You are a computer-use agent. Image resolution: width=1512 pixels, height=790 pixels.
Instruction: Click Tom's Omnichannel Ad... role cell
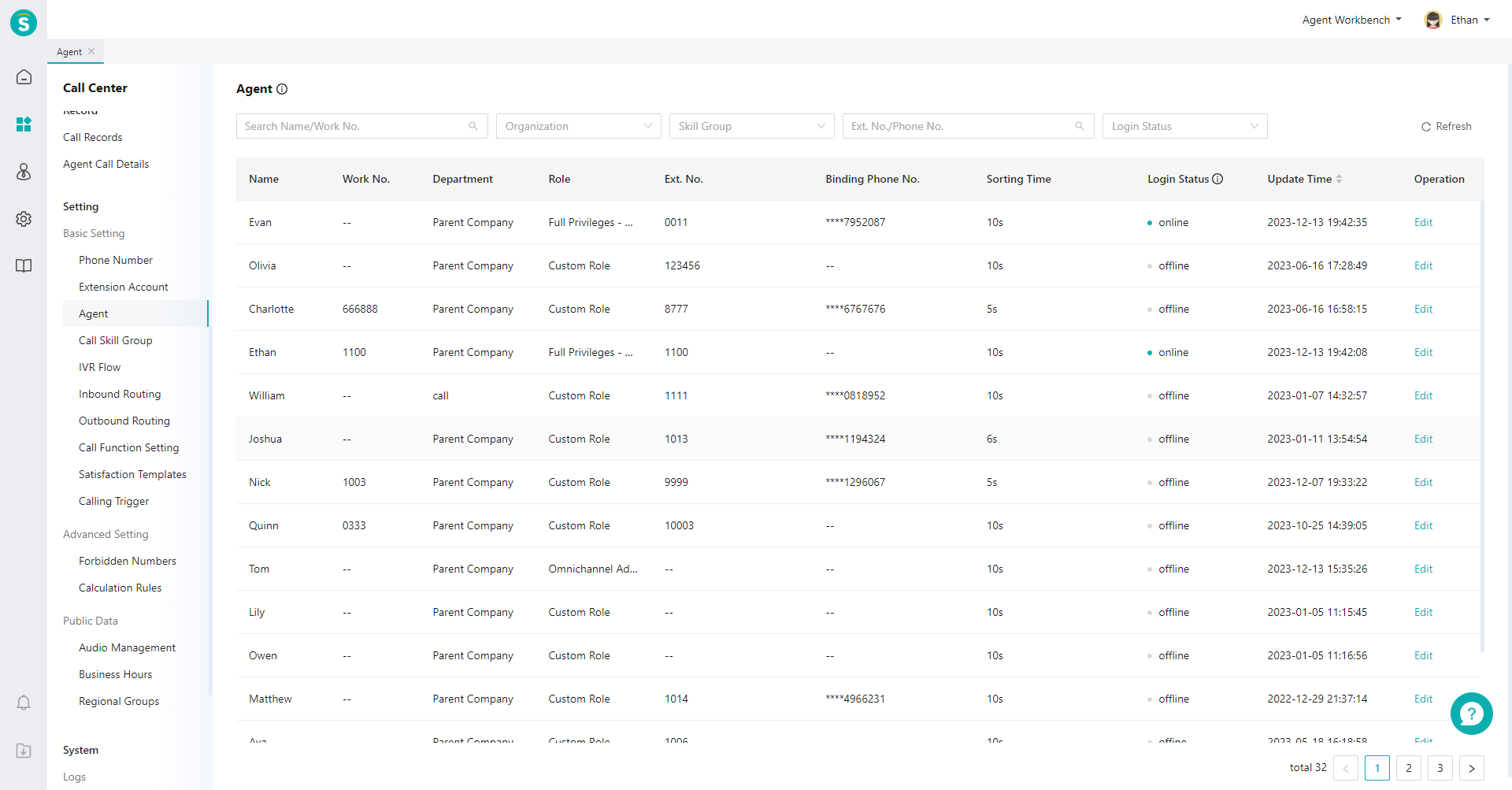point(593,569)
